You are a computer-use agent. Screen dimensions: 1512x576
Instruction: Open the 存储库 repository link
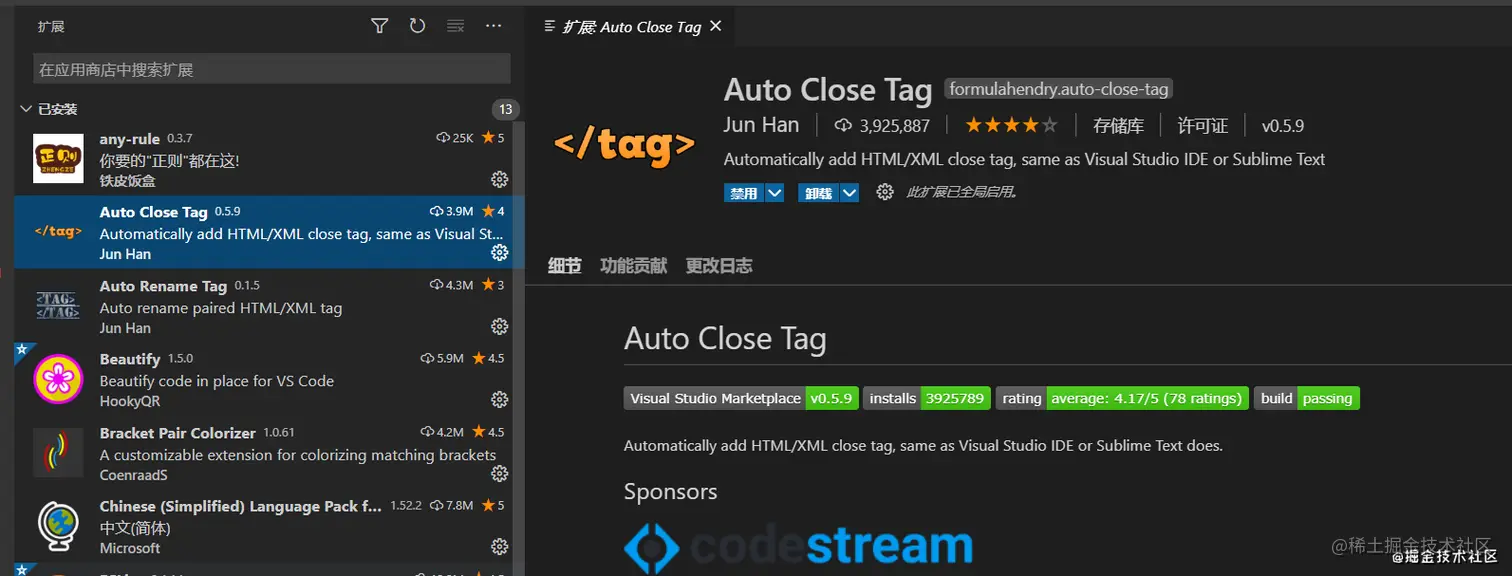1118,125
